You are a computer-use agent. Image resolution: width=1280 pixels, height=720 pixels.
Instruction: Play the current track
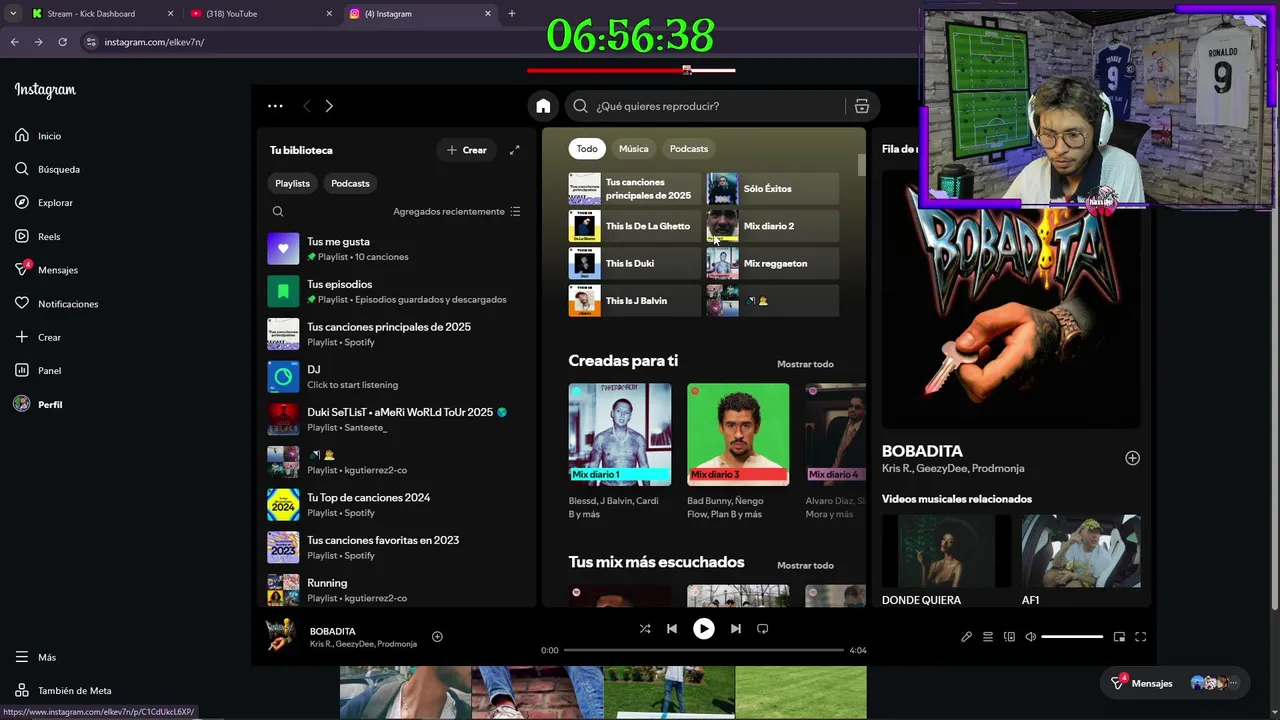coord(704,629)
